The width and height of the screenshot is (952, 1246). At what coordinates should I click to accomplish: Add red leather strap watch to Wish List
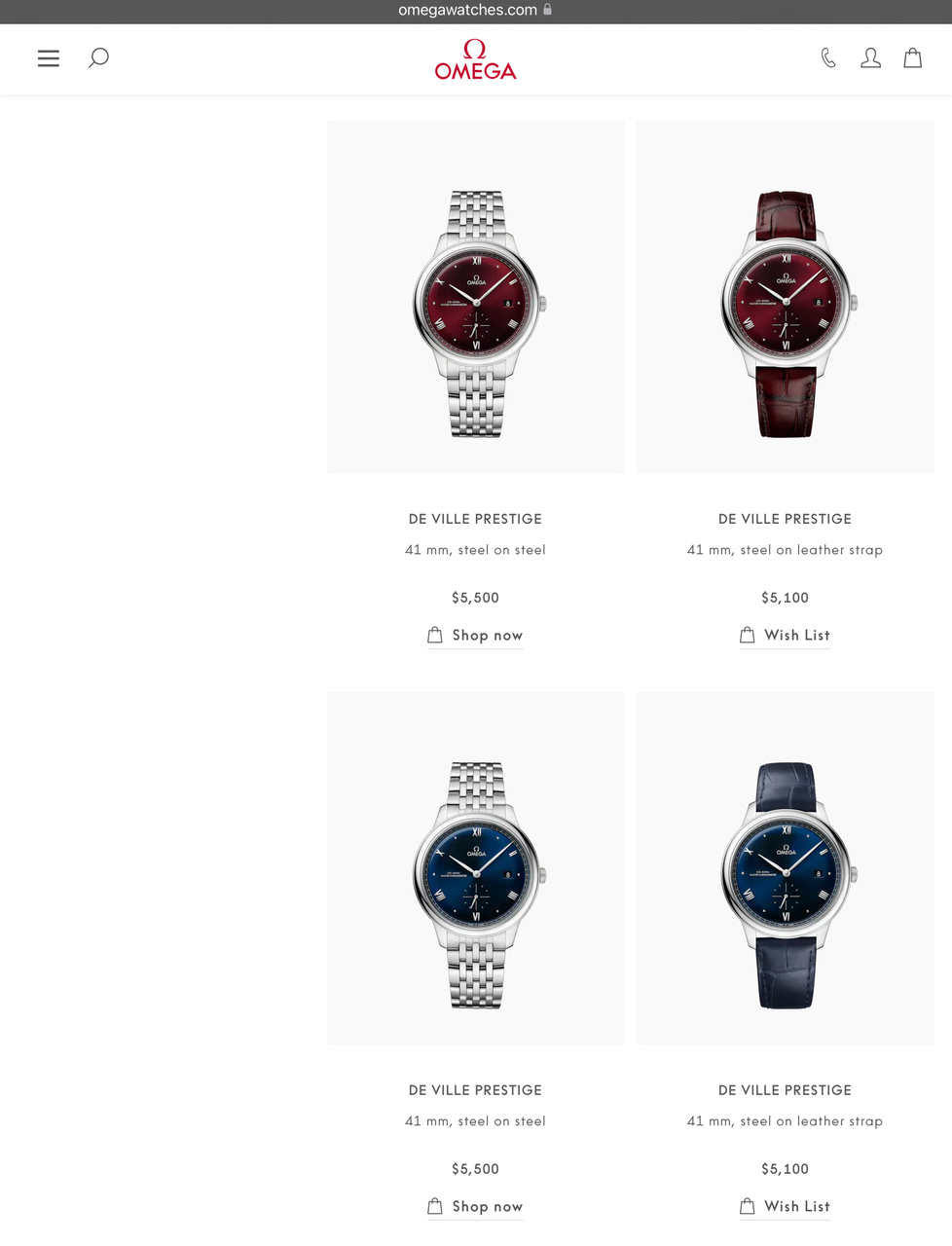[797, 635]
